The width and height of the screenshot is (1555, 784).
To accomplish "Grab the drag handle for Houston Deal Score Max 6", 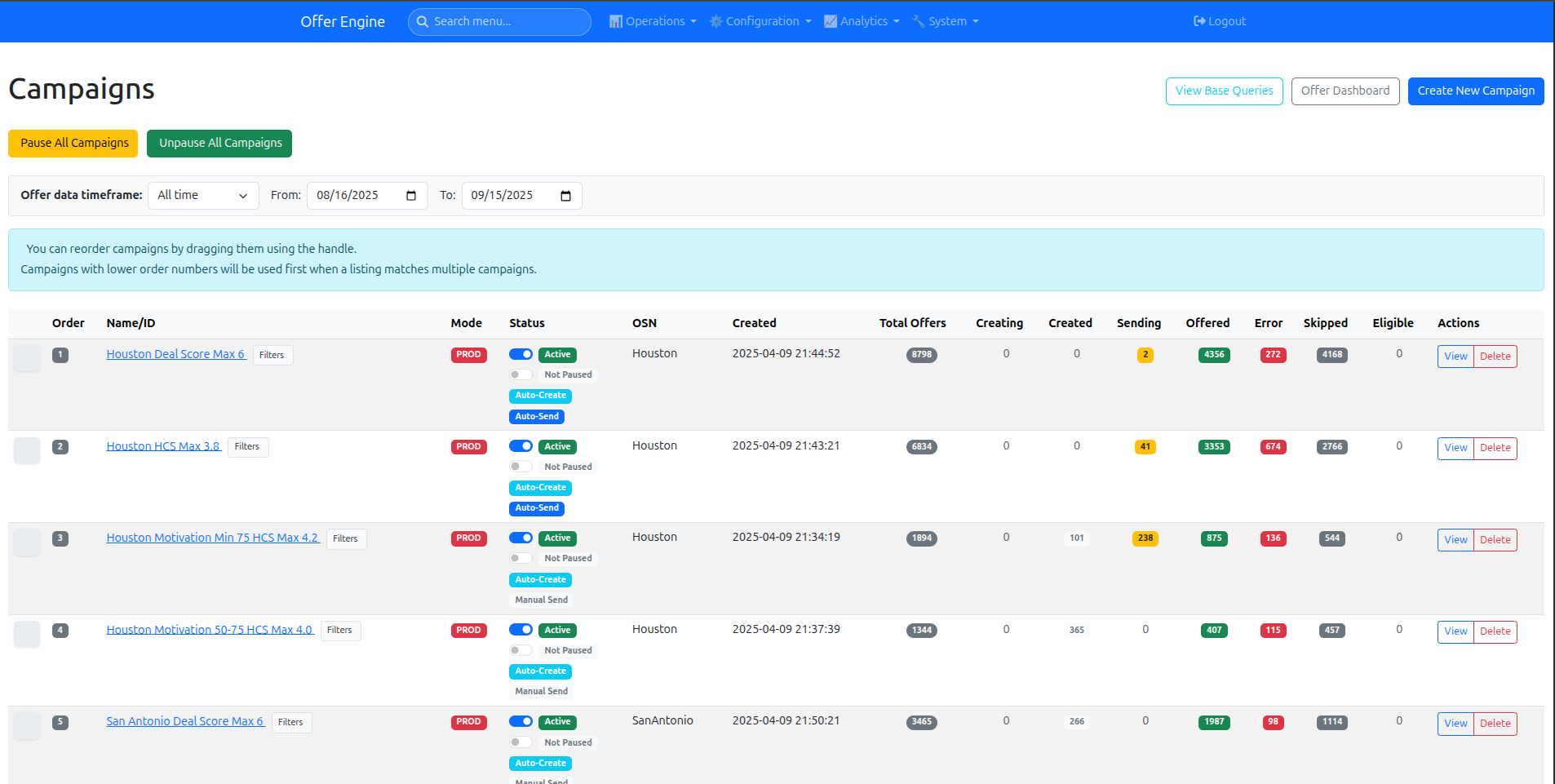I will tap(27, 358).
